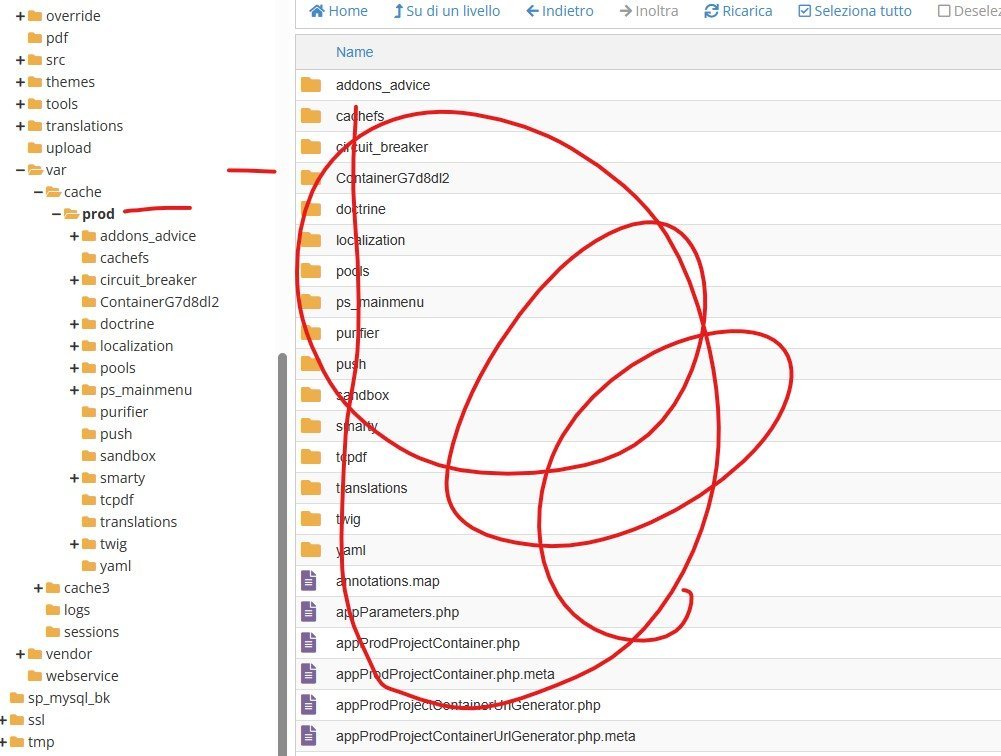The width and height of the screenshot is (1001, 756).
Task: Collapse the var folder in tree
Action: [20, 170]
